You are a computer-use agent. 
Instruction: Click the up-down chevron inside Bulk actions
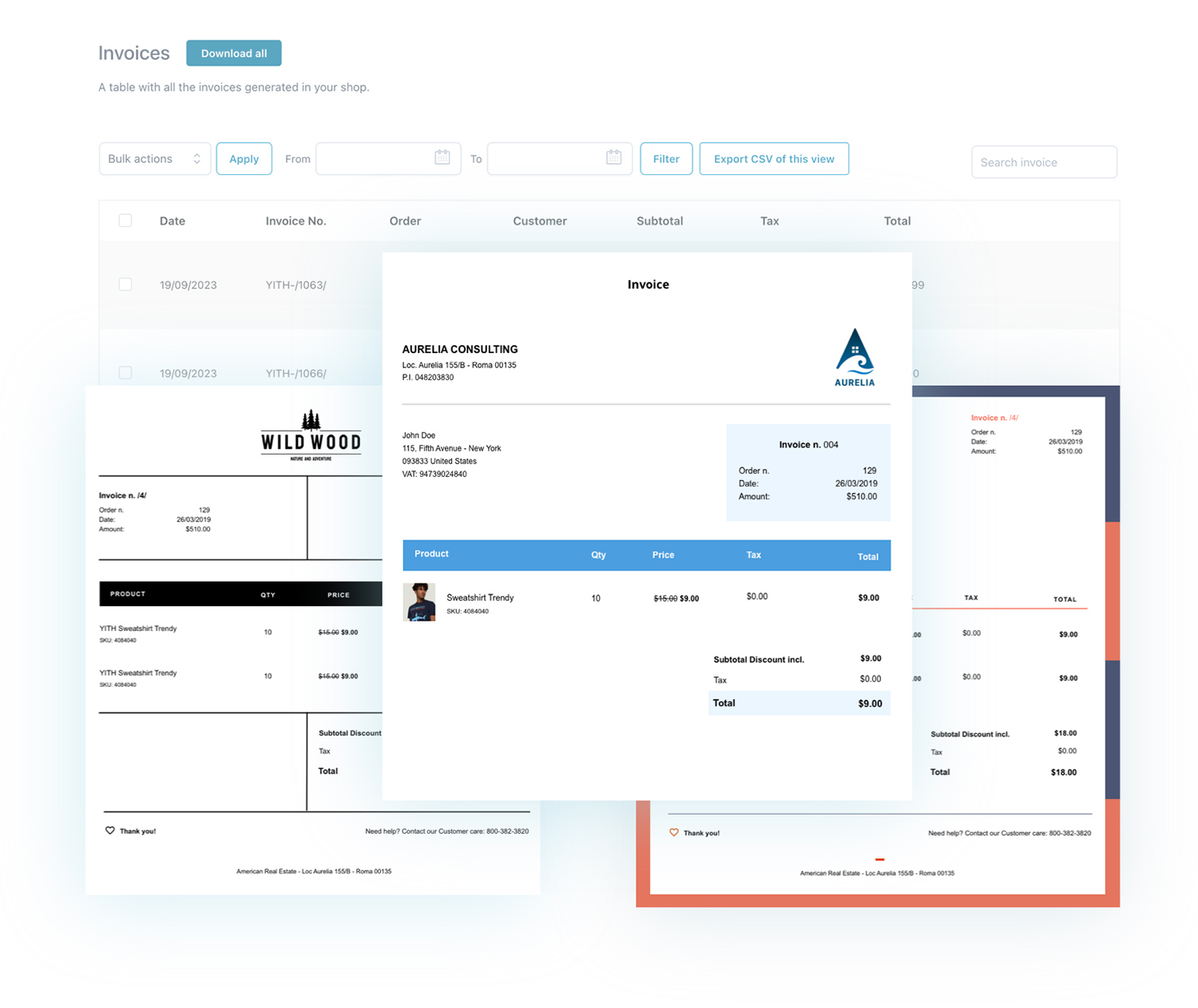(198, 158)
